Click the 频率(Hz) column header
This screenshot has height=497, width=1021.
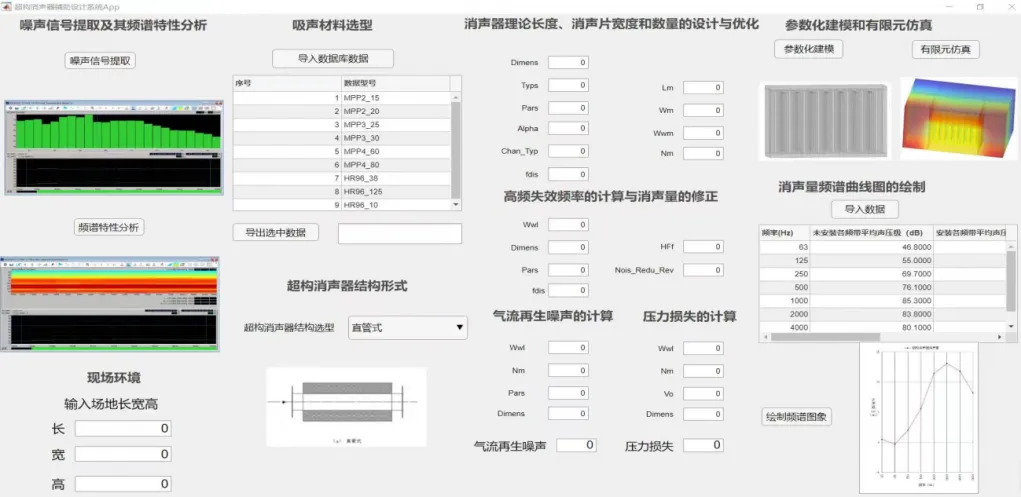pyautogui.click(x=784, y=233)
